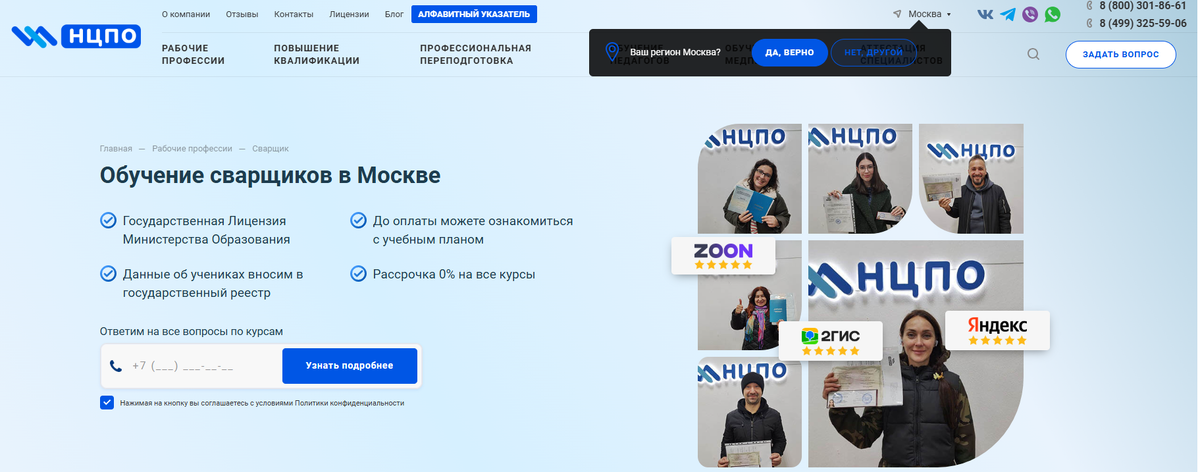1200x472 pixels.
Task: Open the Контакты page
Action: pos(293,14)
